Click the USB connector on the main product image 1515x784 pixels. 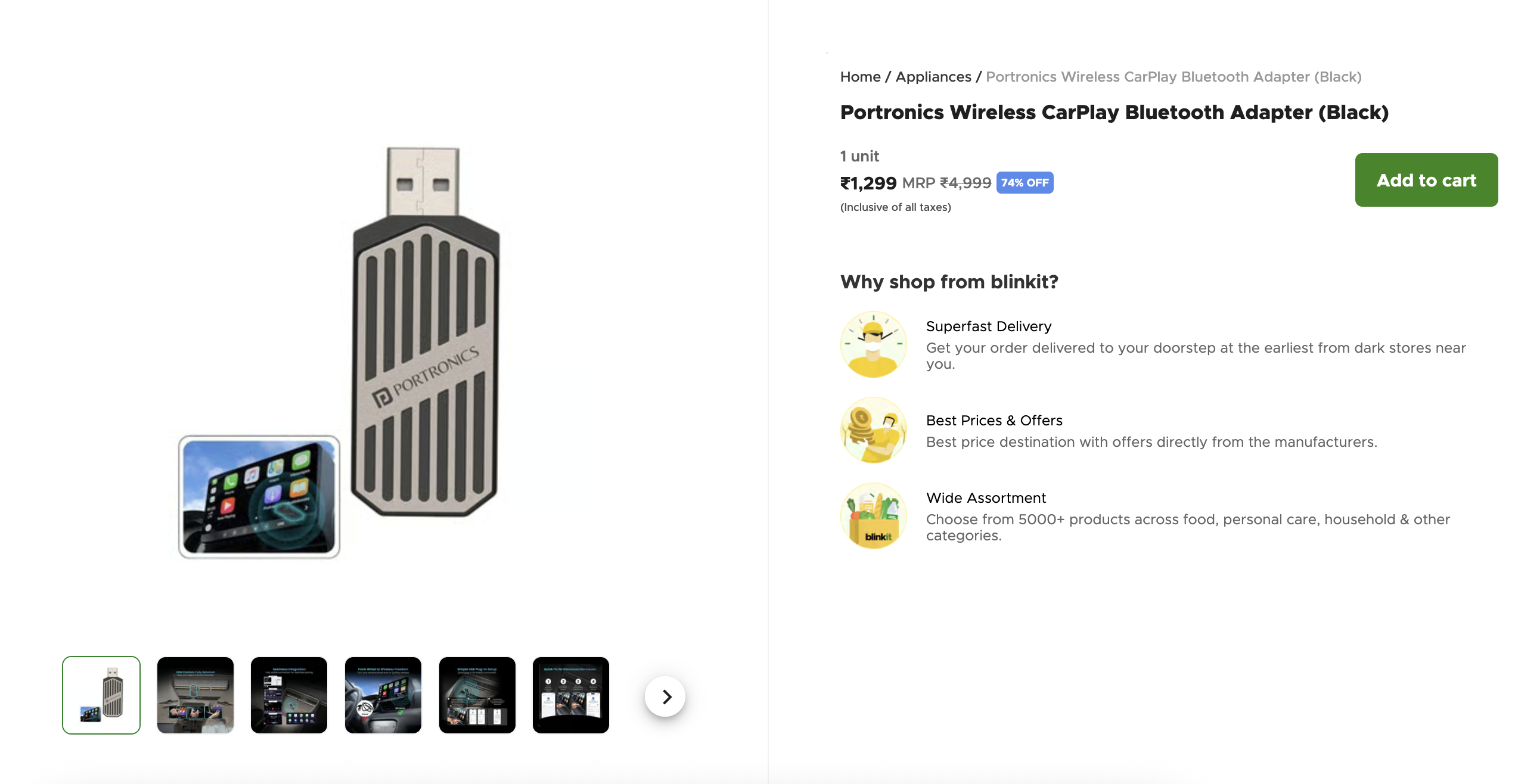point(423,182)
